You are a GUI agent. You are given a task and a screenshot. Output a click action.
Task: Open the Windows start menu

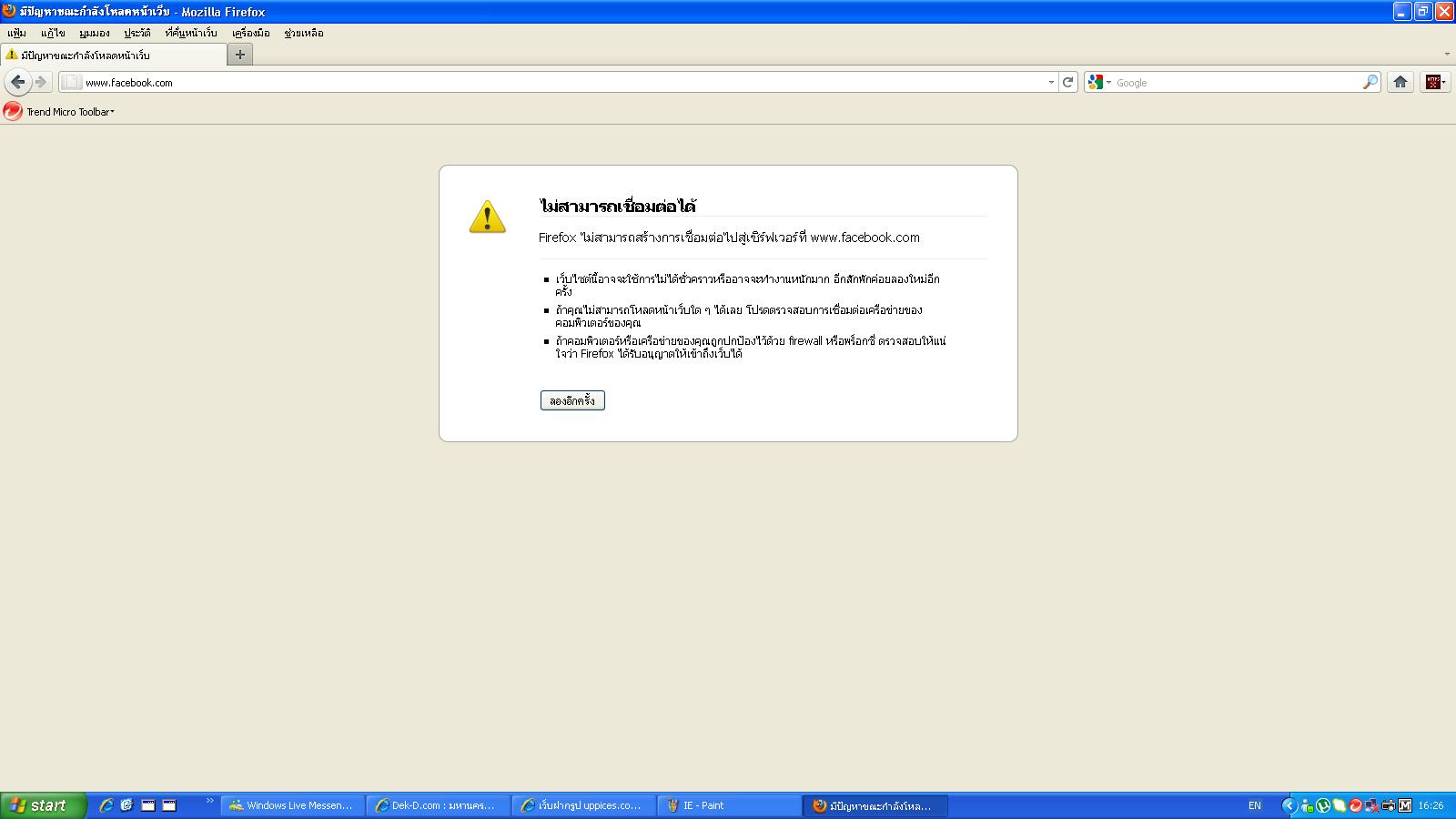click(x=43, y=805)
